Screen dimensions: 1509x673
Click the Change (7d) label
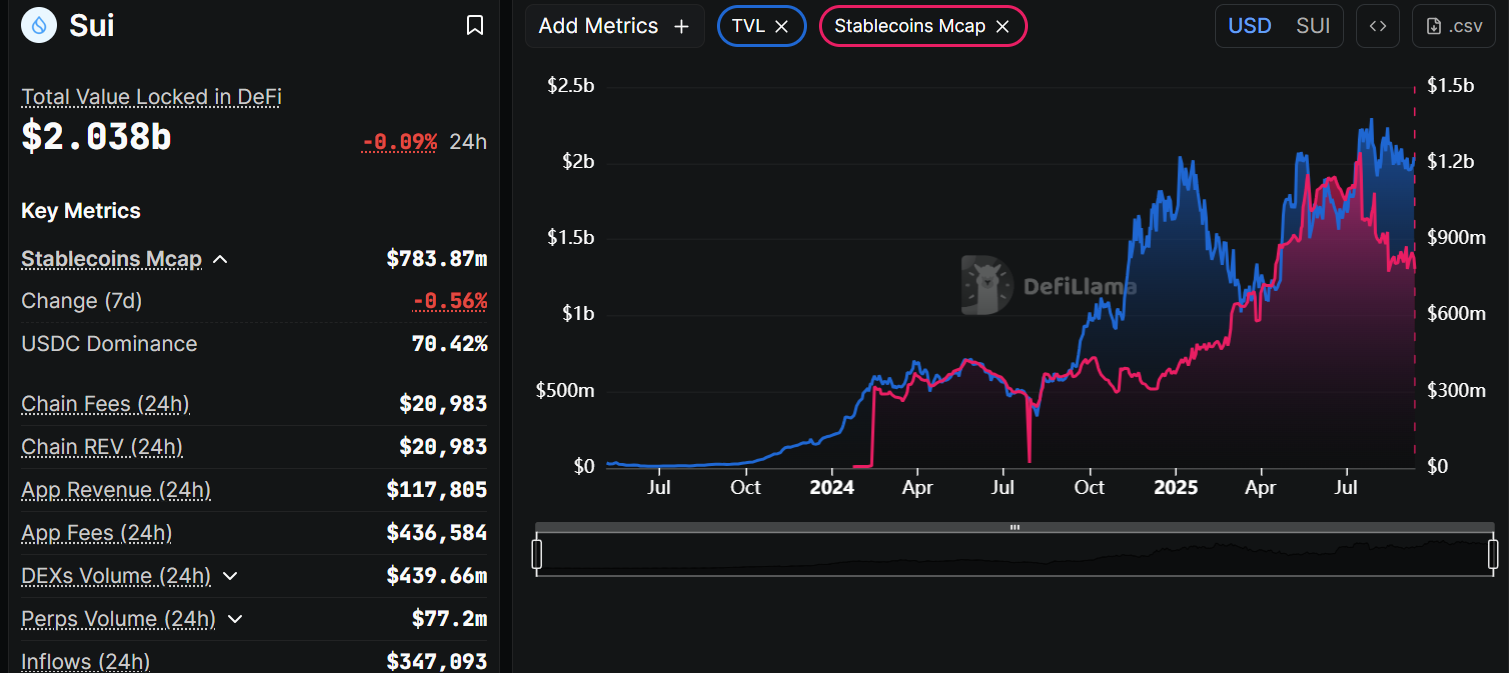point(81,301)
